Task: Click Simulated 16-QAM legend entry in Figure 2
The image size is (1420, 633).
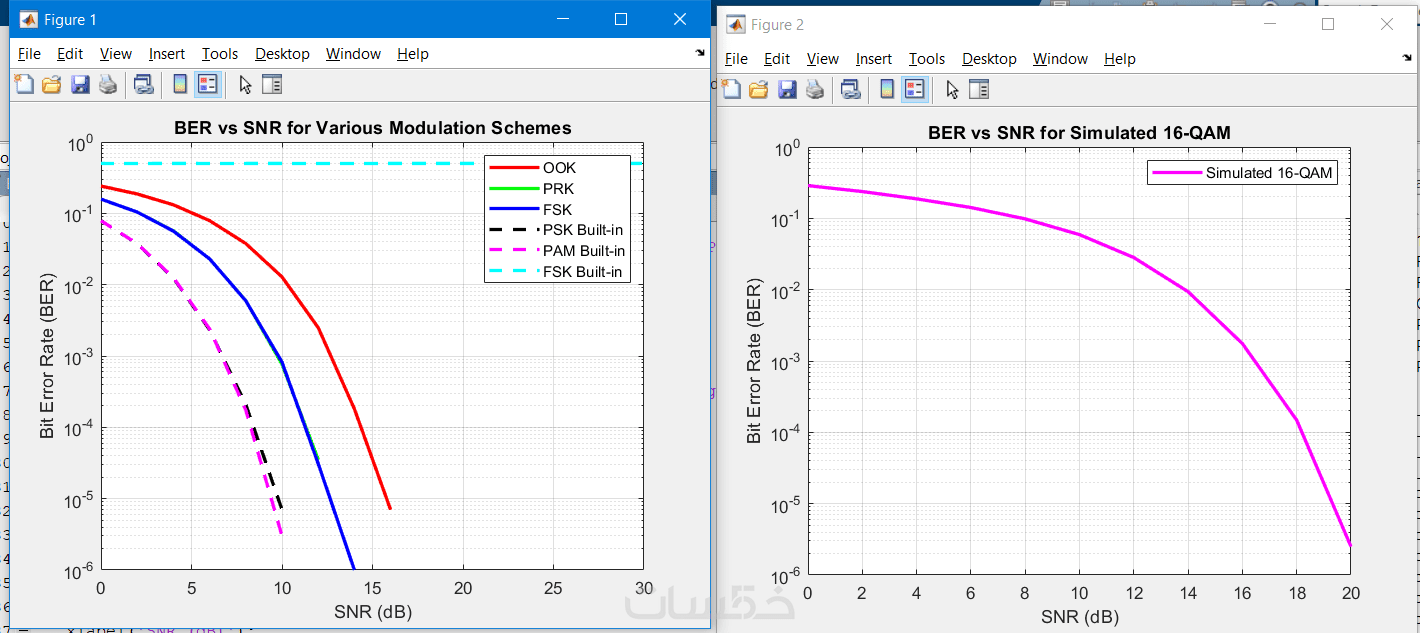Action: pos(1269,173)
